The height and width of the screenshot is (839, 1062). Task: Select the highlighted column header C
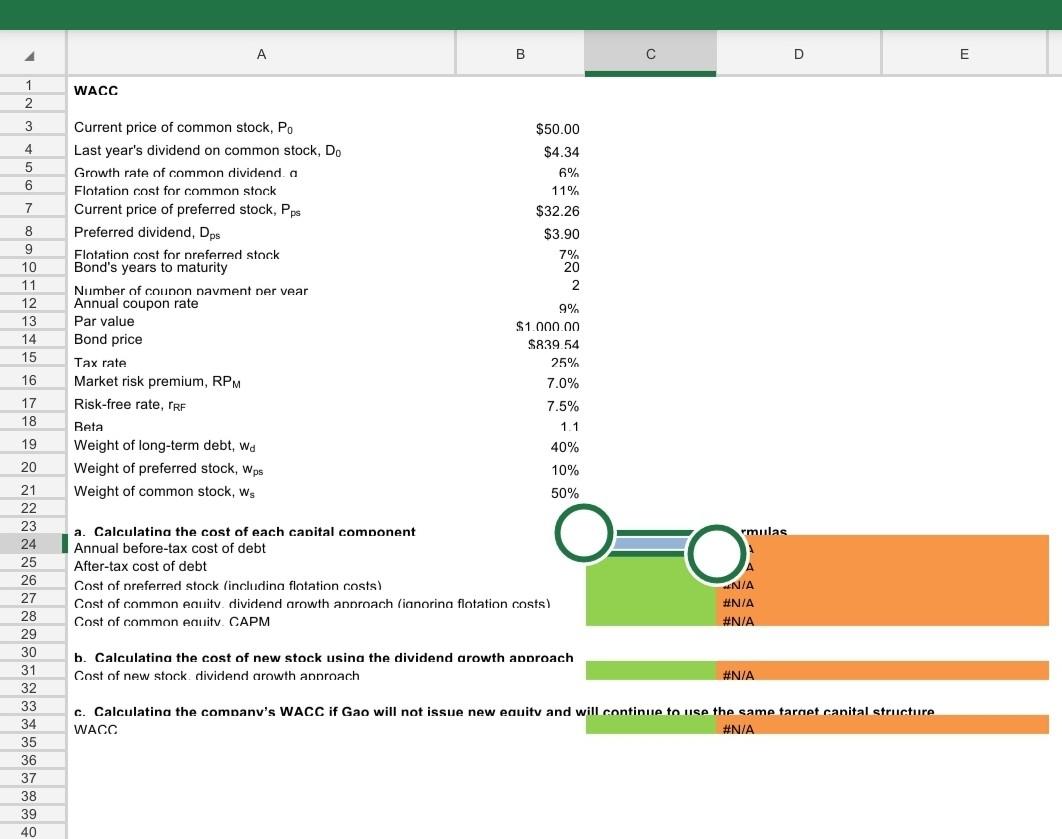pyautogui.click(x=650, y=53)
